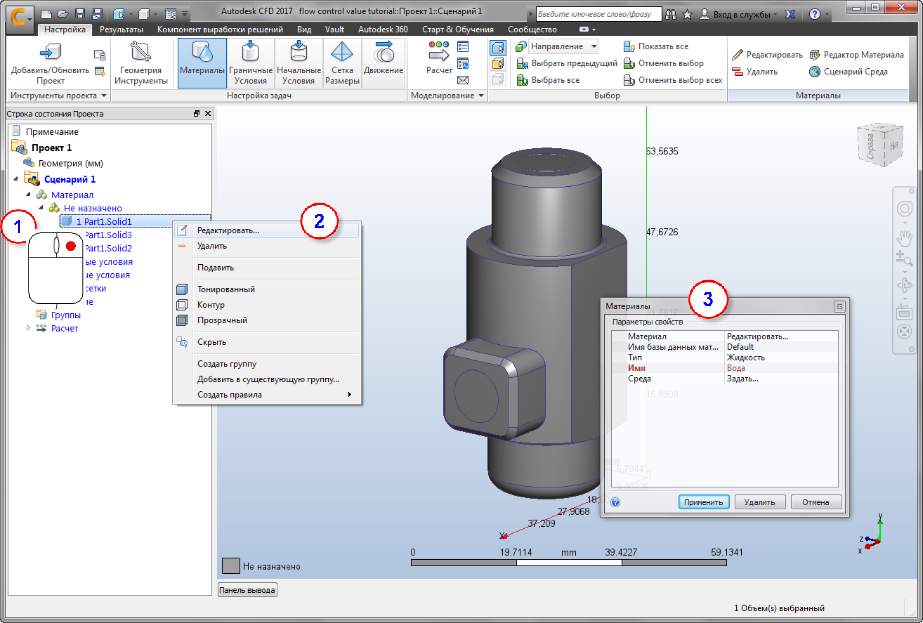The width and height of the screenshot is (923, 623).
Task: Click Отмена in the Материалы dialog
Action: 816,502
